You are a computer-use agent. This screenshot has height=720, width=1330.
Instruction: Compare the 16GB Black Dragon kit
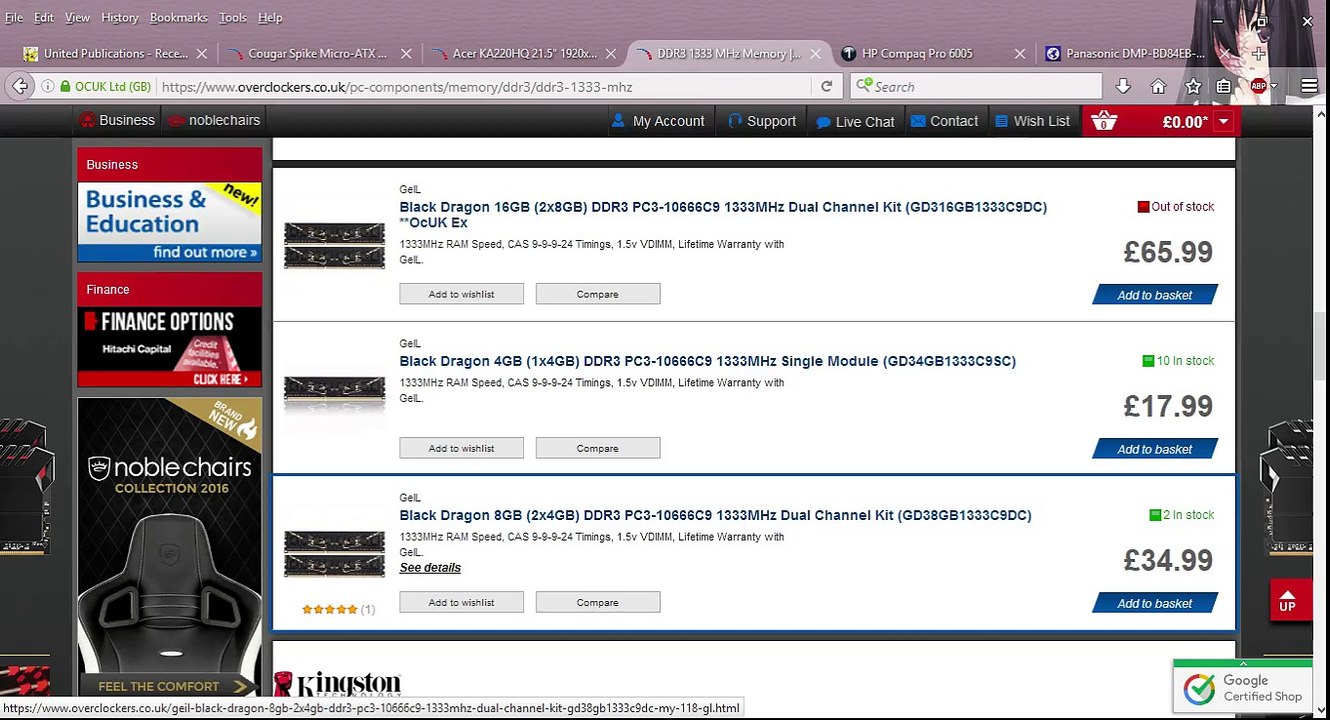(x=597, y=294)
